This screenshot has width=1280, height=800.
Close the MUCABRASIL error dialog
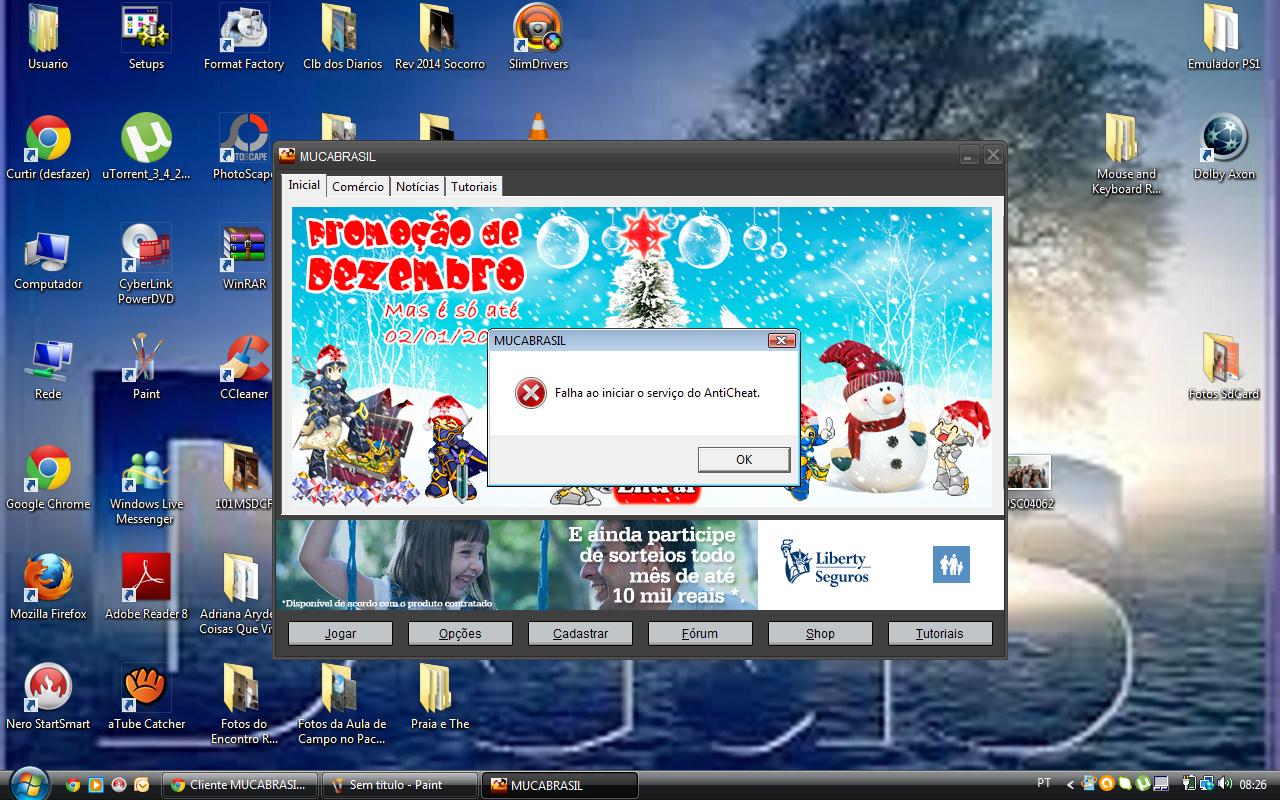coord(781,340)
